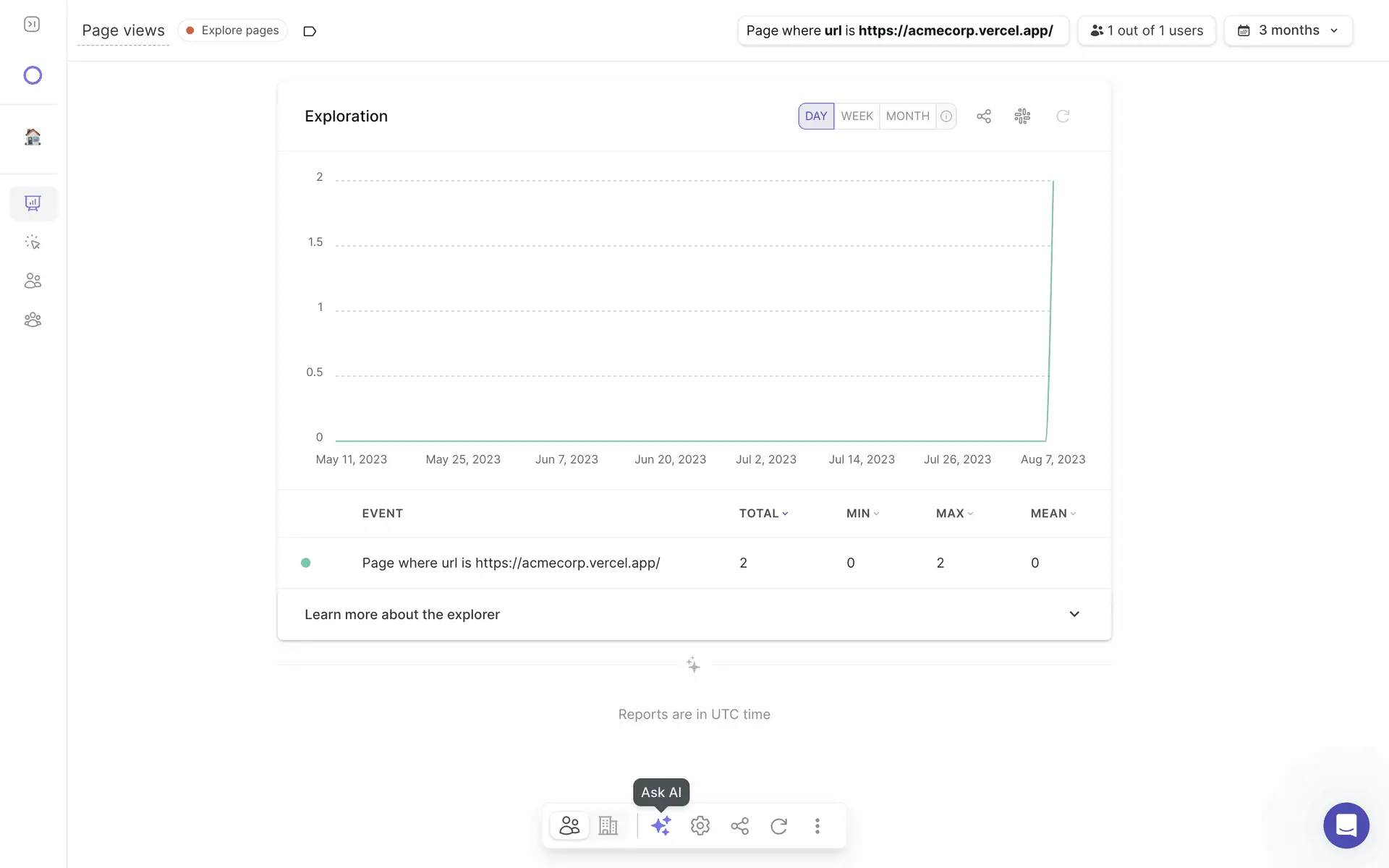Switch chart granularity to WEEK

(x=857, y=116)
